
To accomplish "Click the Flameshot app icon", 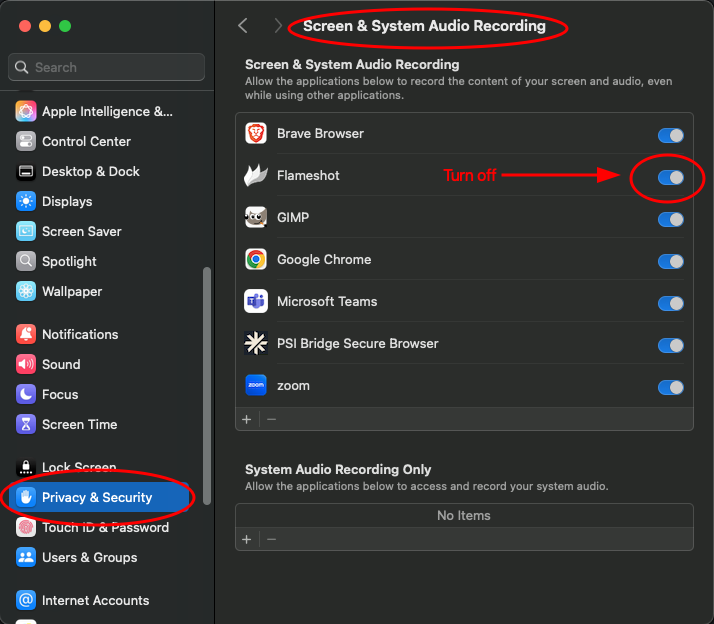I will click(x=256, y=175).
